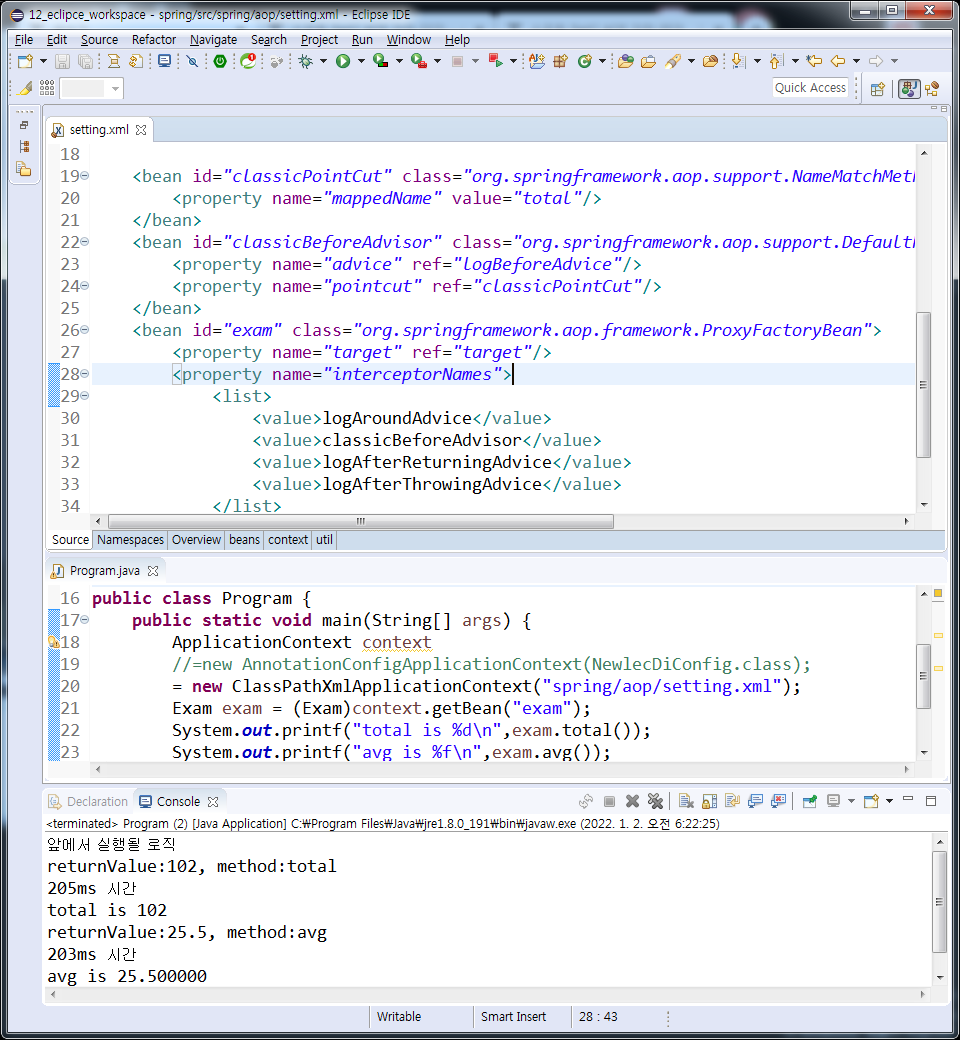Click the New Java Class icon
The height and width of the screenshot is (1040, 960).
click(584, 62)
